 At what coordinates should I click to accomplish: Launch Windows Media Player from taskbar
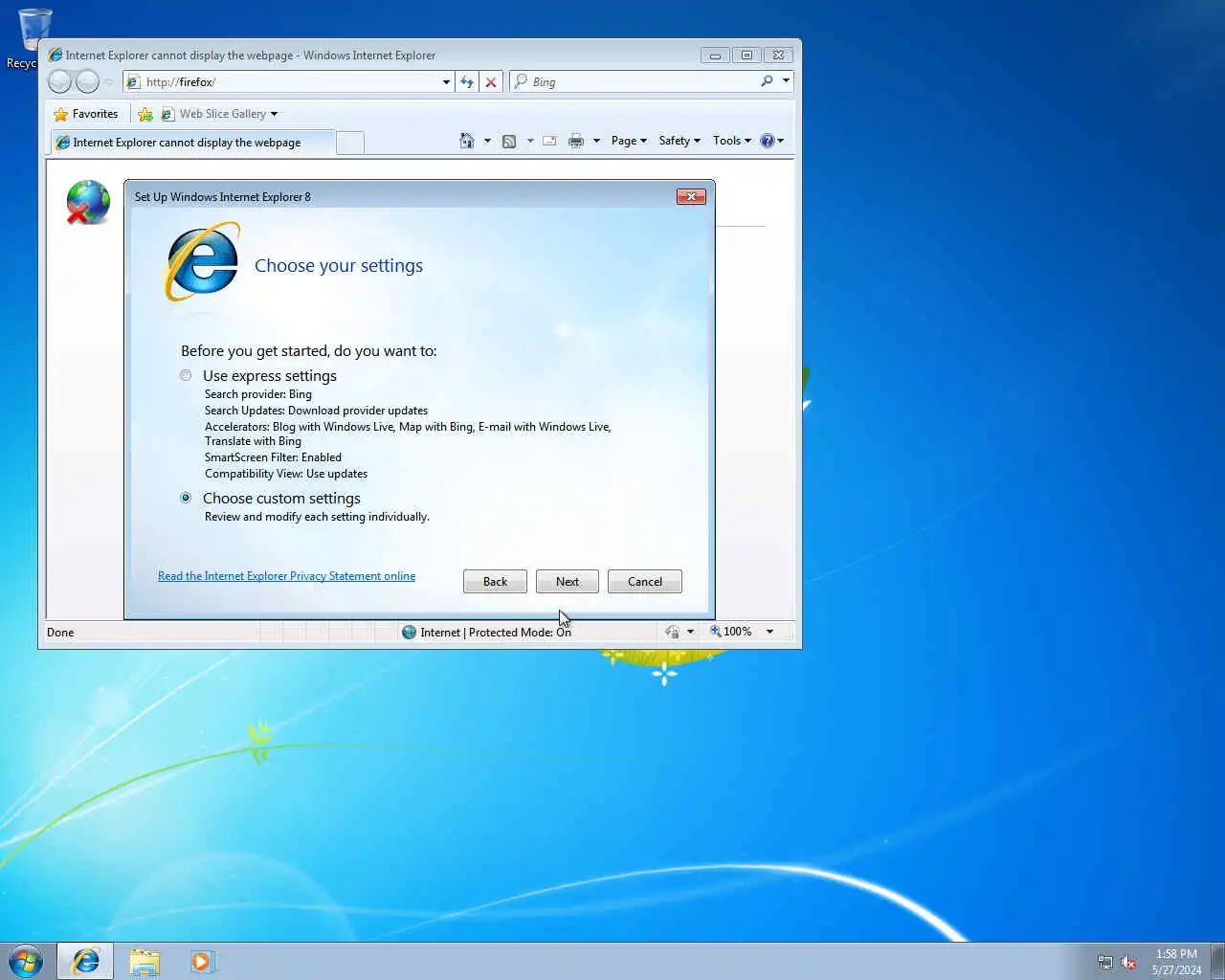coord(202,961)
